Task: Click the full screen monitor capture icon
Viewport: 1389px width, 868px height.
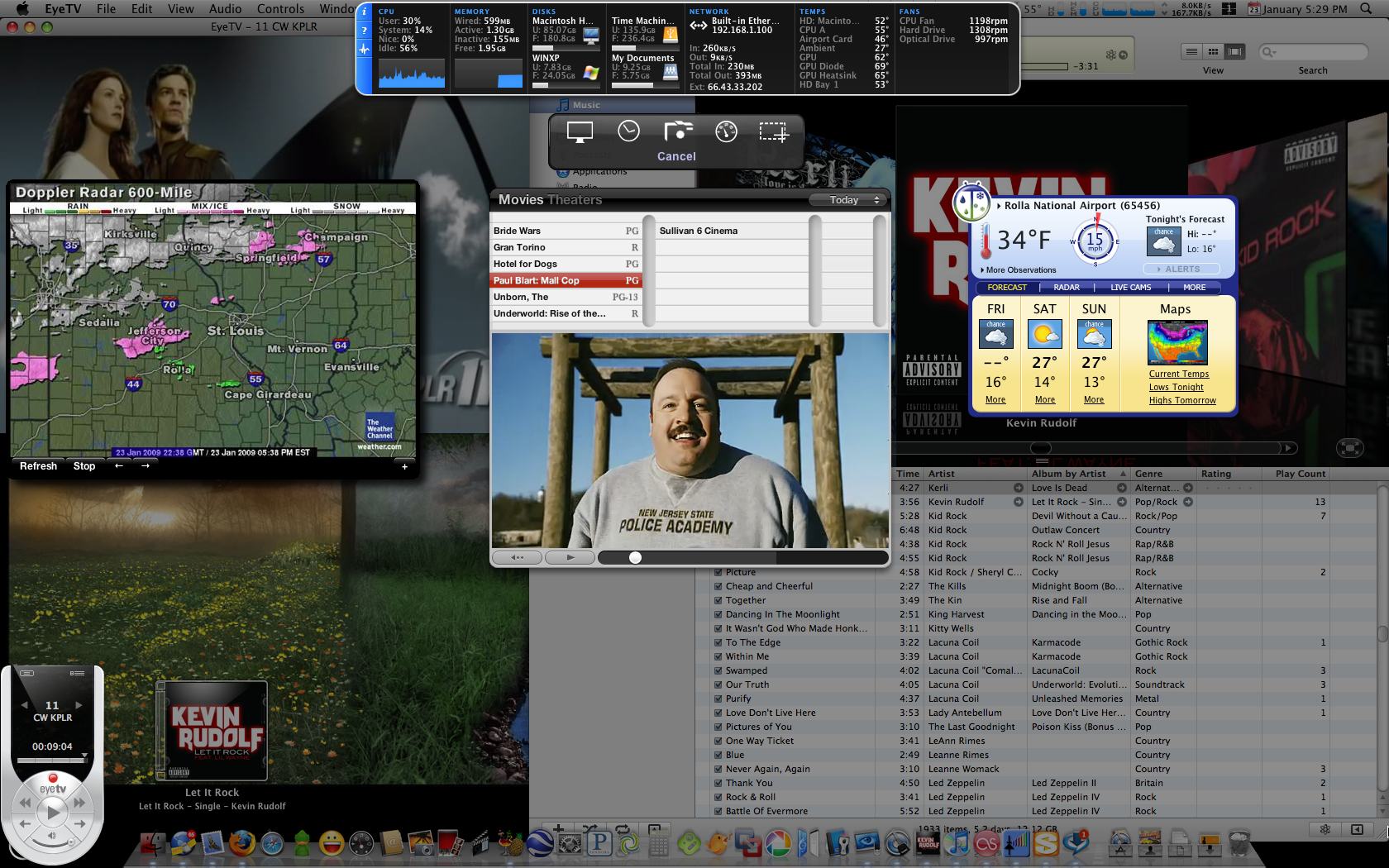Action: pos(580,131)
